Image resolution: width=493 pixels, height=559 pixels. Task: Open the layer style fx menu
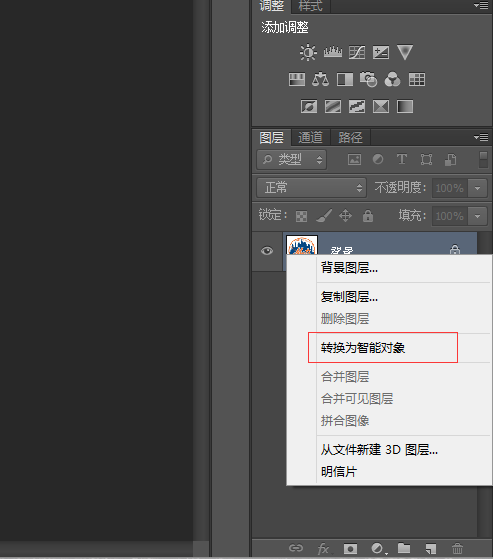click(x=323, y=548)
